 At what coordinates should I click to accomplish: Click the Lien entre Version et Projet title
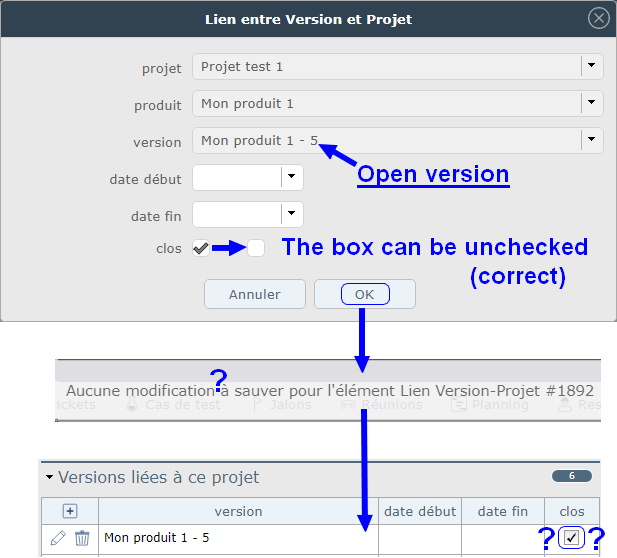pyautogui.click(x=308, y=19)
